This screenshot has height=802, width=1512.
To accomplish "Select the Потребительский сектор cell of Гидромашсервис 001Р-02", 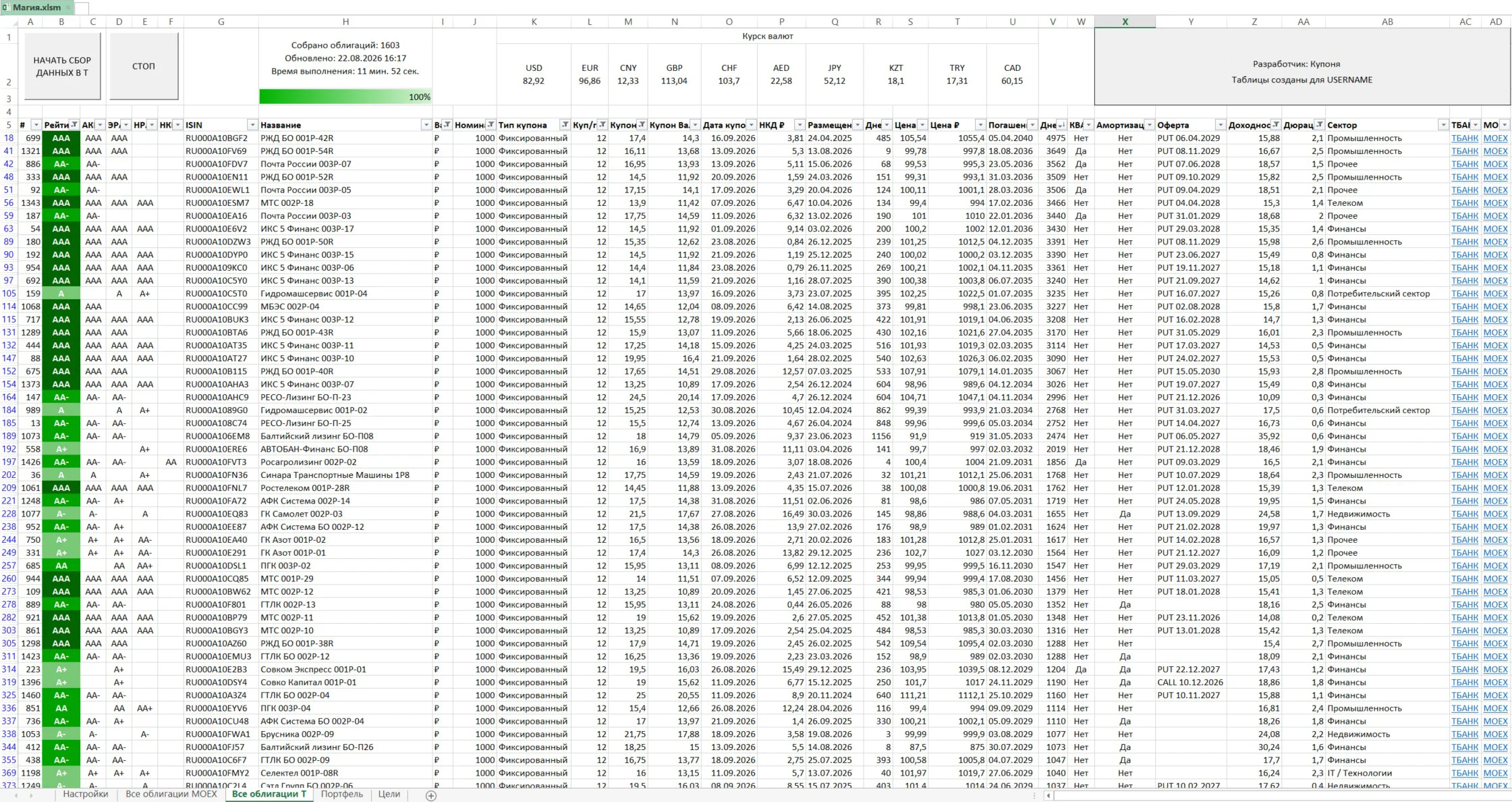I will coord(1387,410).
